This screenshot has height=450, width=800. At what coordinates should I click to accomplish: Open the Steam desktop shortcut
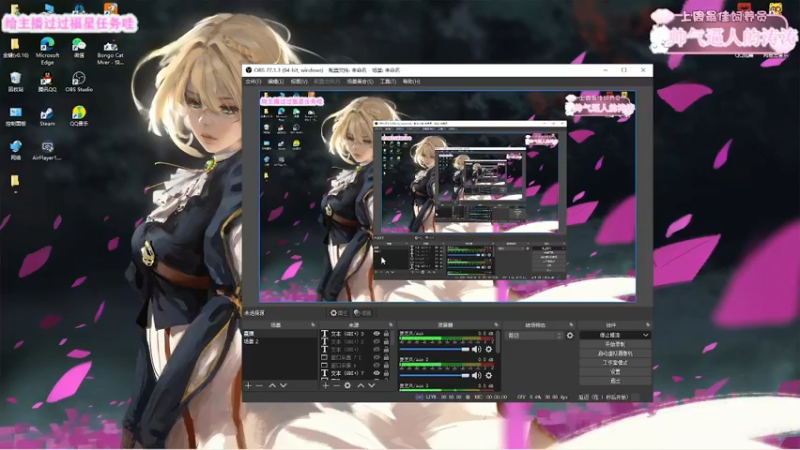tap(47, 116)
